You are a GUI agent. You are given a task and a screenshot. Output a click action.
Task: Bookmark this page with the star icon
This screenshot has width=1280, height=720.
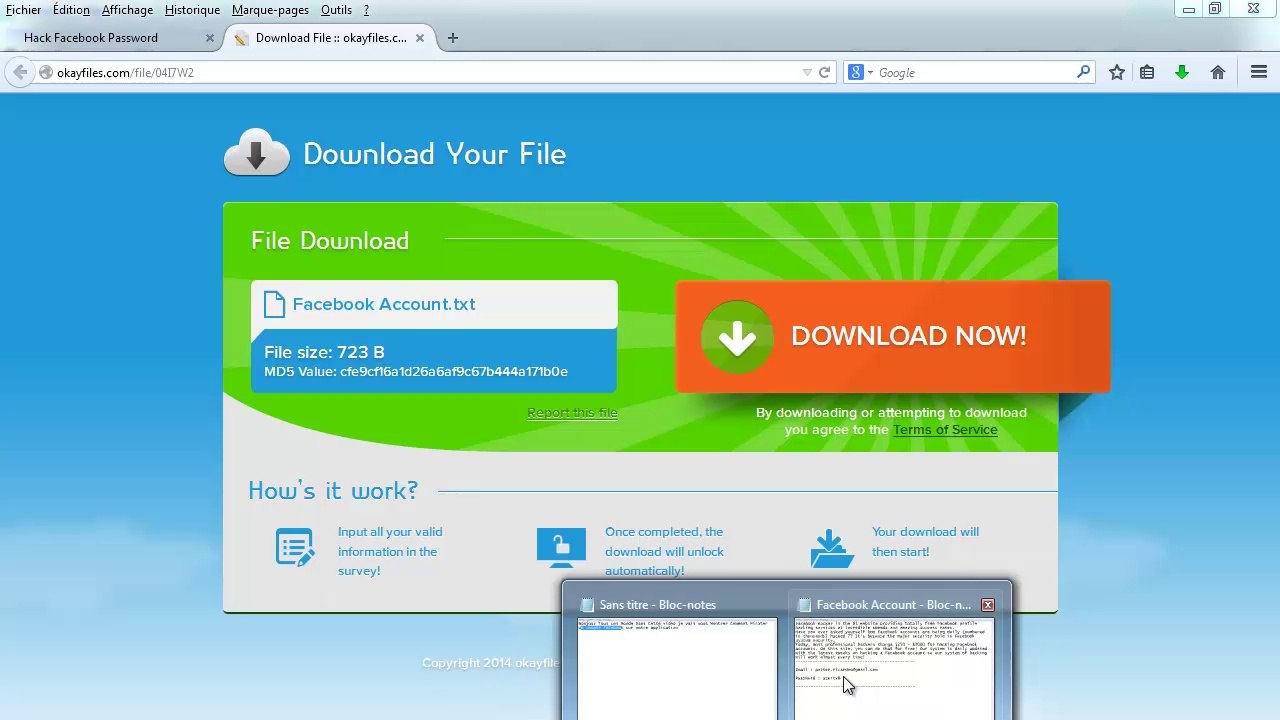tap(1117, 72)
